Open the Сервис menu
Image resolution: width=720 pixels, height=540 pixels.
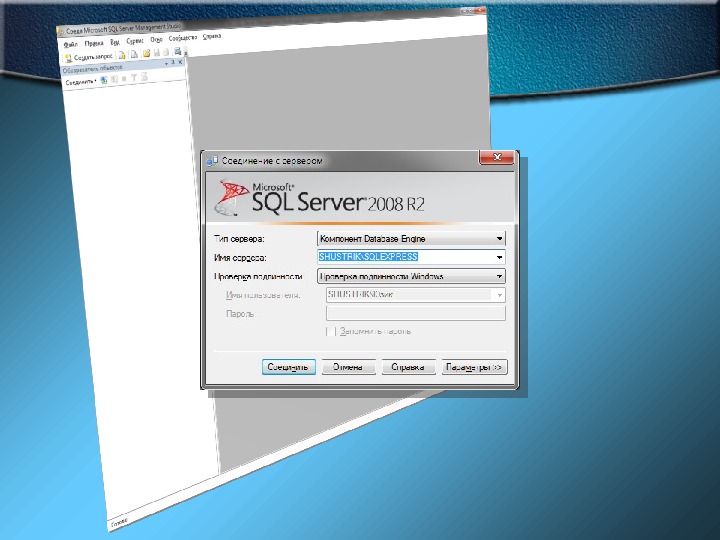point(135,40)
